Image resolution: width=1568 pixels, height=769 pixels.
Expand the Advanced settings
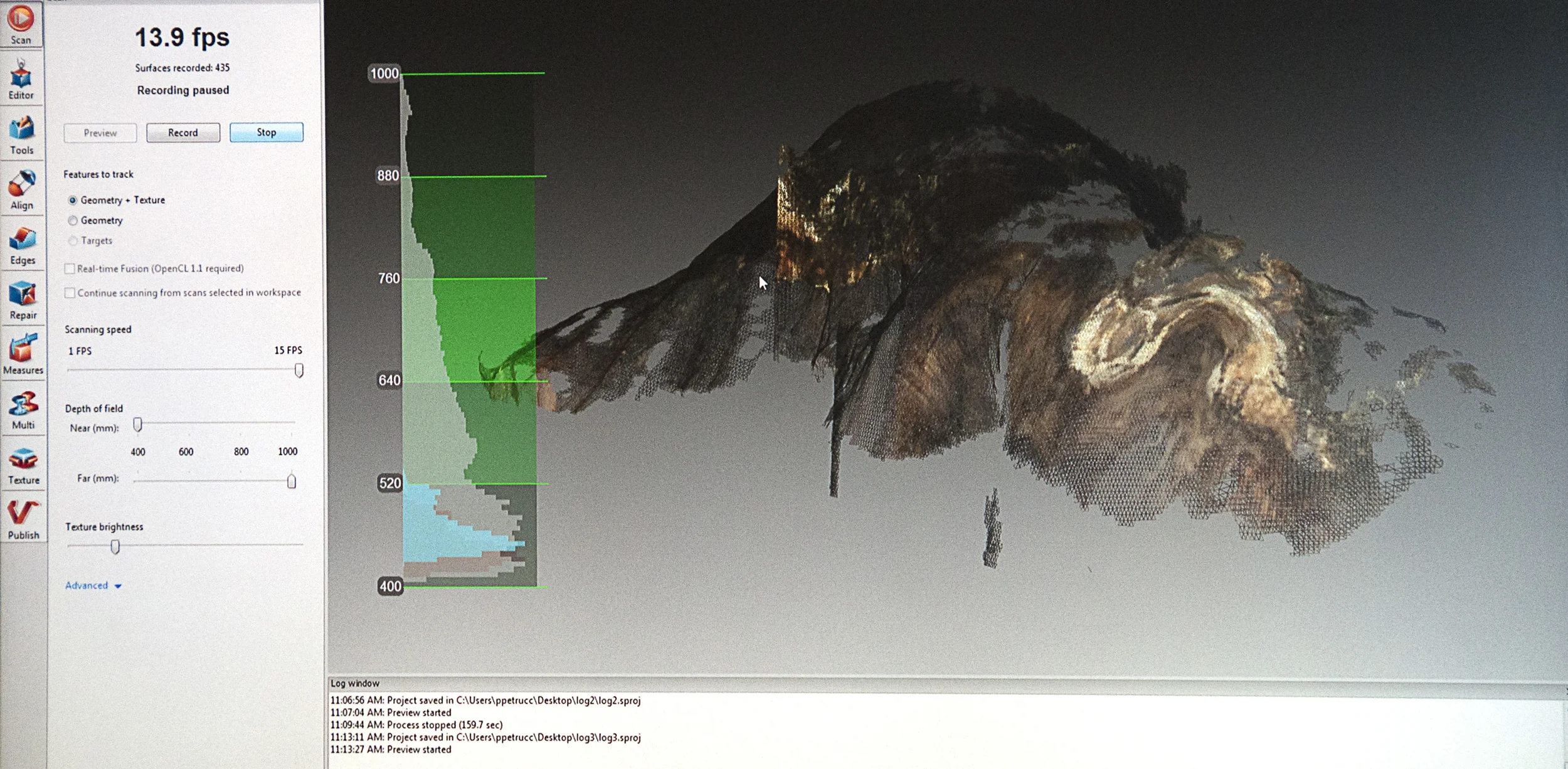93,585
